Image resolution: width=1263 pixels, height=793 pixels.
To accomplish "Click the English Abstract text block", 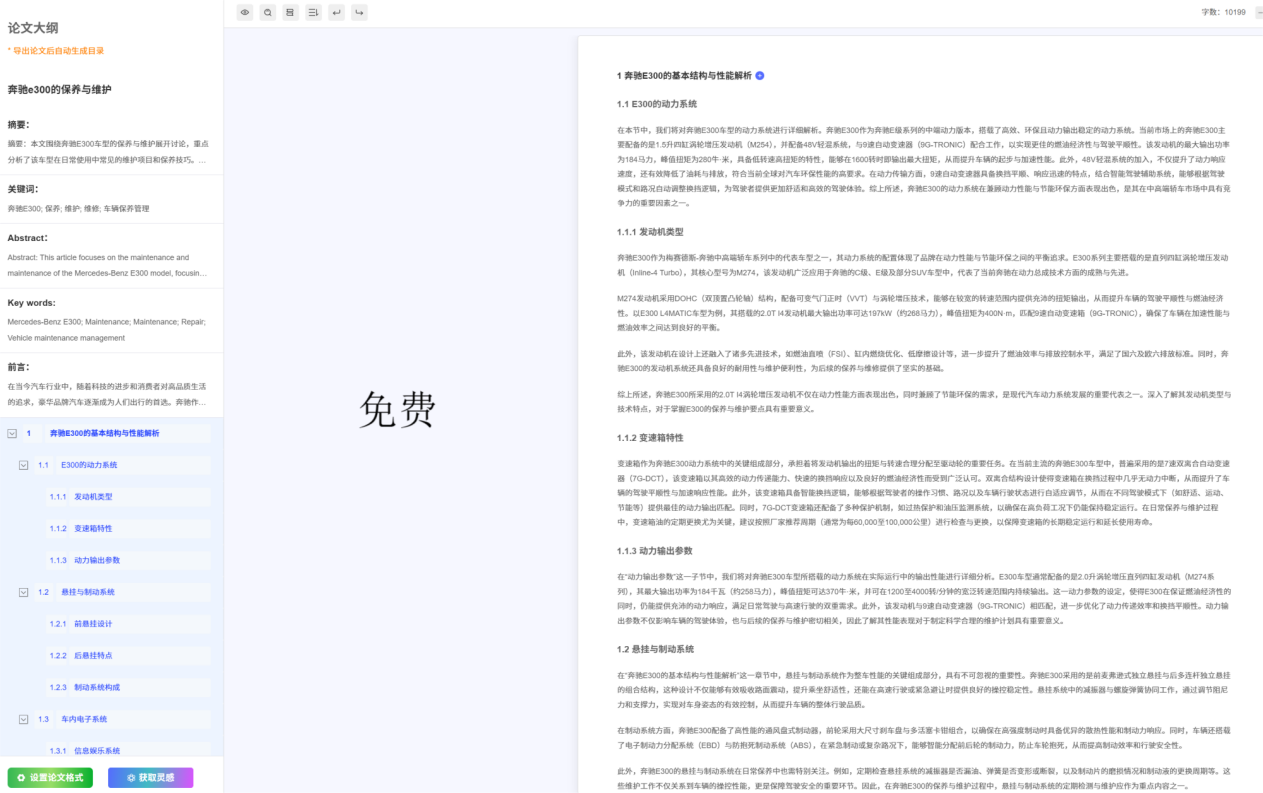I will tap(110, 264).
